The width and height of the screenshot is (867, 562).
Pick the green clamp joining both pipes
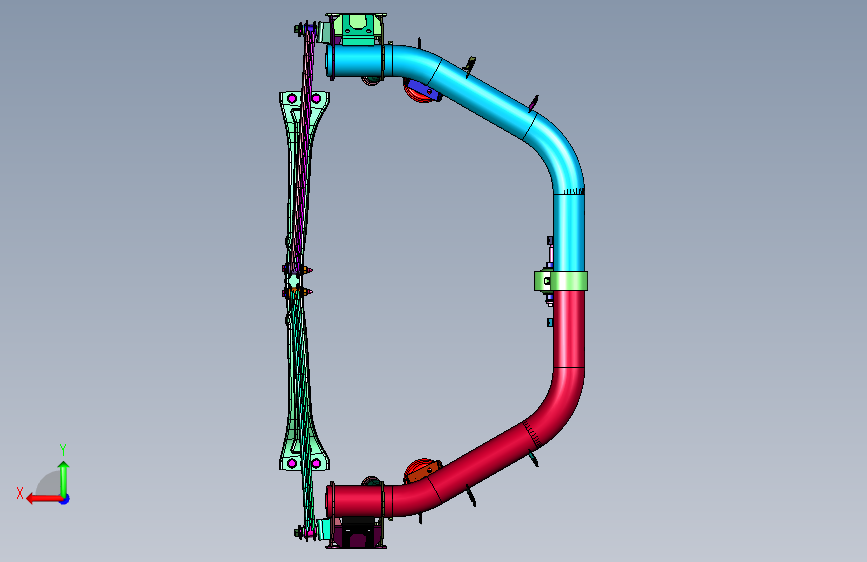point(561,281)
